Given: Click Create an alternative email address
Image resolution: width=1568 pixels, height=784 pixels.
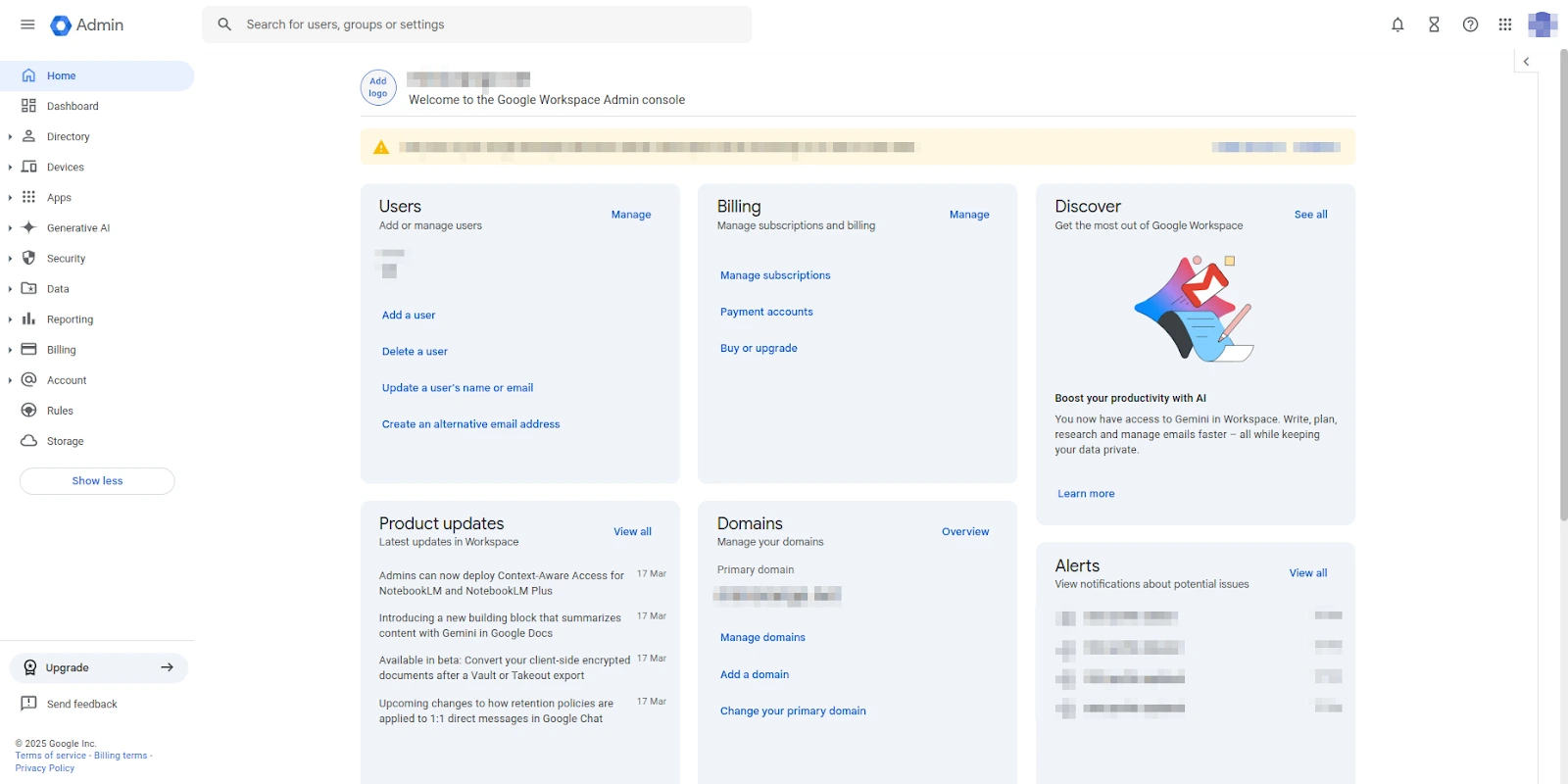Looking at the screenshot, I should (x=470, y=424).
